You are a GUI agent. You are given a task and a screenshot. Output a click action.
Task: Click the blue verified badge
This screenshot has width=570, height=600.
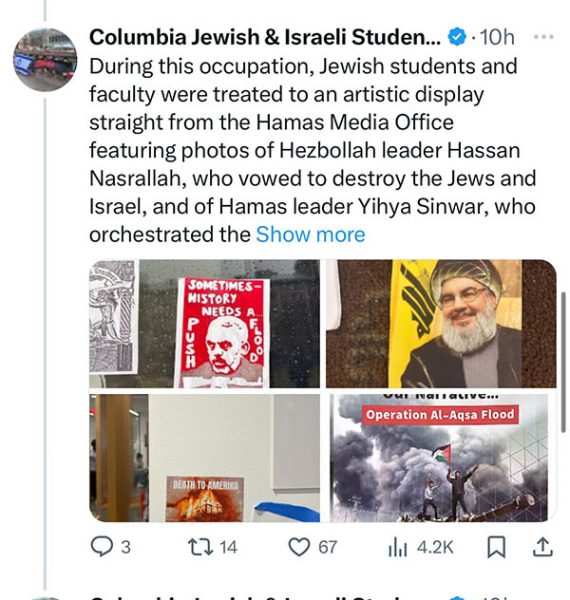[x=457, y=37]
